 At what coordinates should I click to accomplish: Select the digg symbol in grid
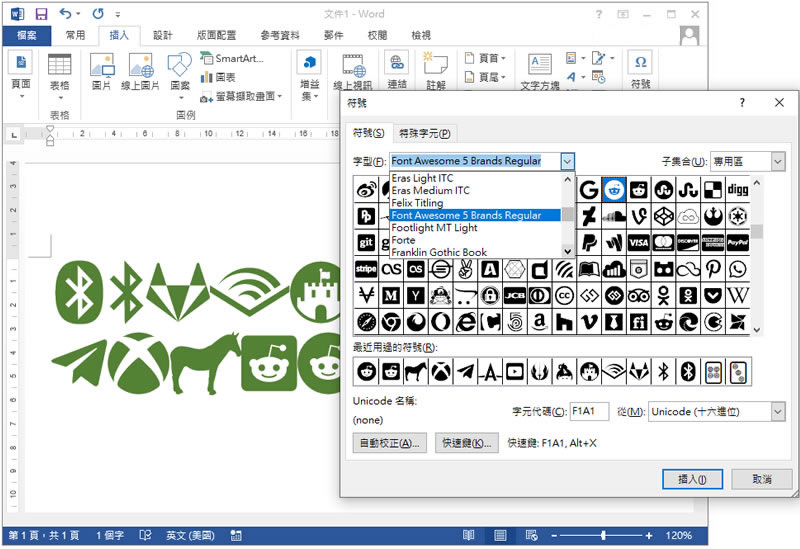pyautogui.click(x=738, y=190)
